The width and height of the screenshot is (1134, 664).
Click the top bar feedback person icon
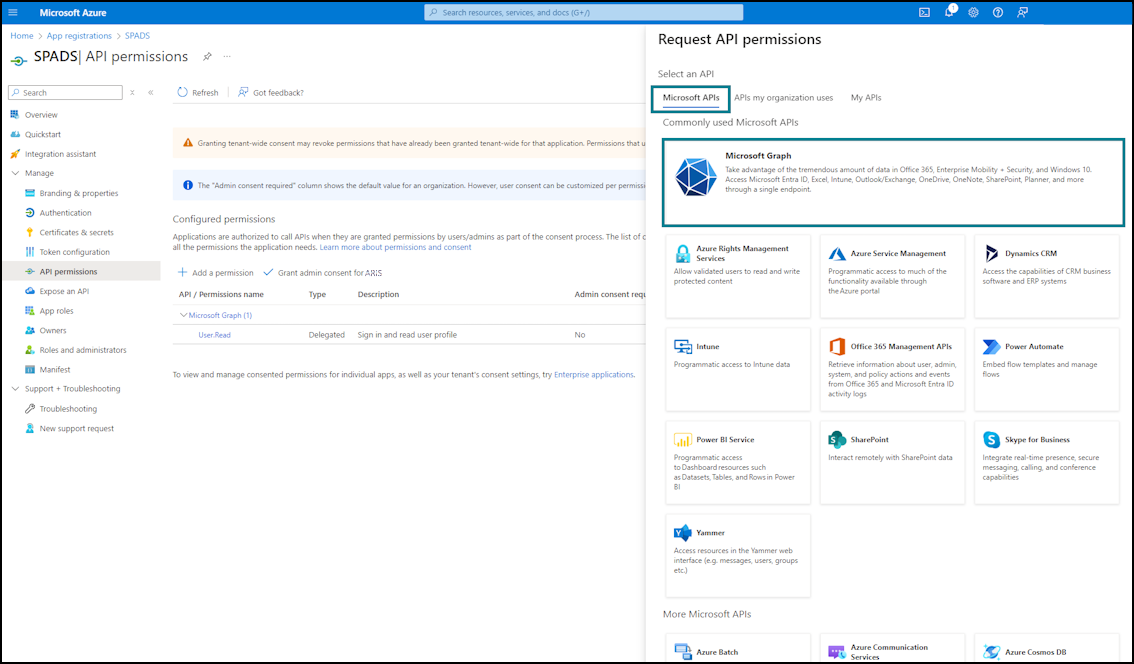pyautogui.click(x=1022, y=12)
